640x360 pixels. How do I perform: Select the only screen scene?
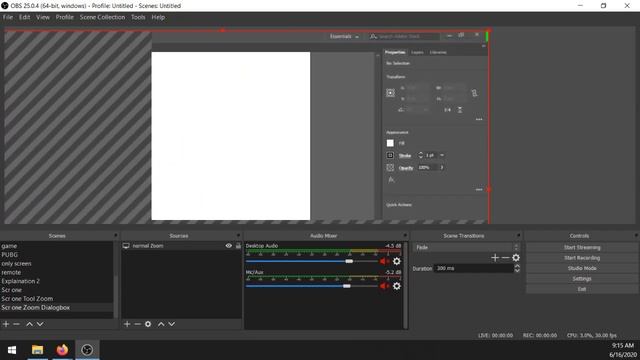tap(57, 264)
